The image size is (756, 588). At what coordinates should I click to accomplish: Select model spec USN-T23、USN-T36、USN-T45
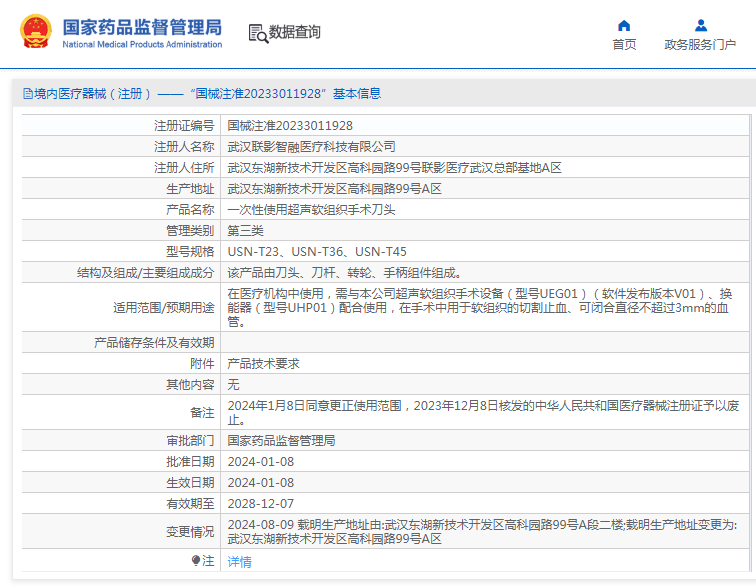(317, 252)
